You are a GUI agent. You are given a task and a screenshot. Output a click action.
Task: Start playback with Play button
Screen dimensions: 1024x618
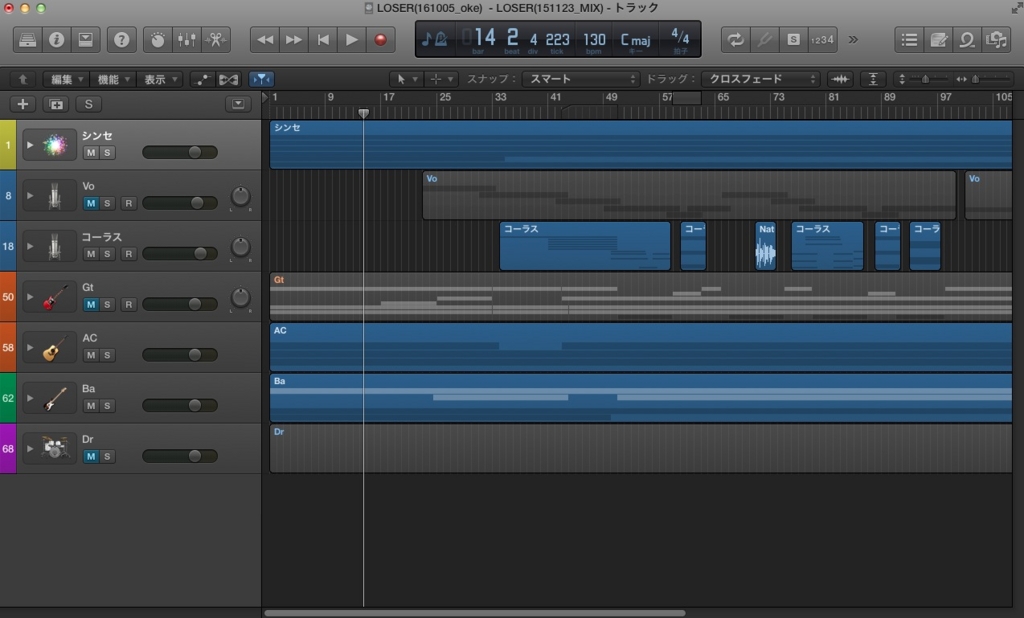351,40
